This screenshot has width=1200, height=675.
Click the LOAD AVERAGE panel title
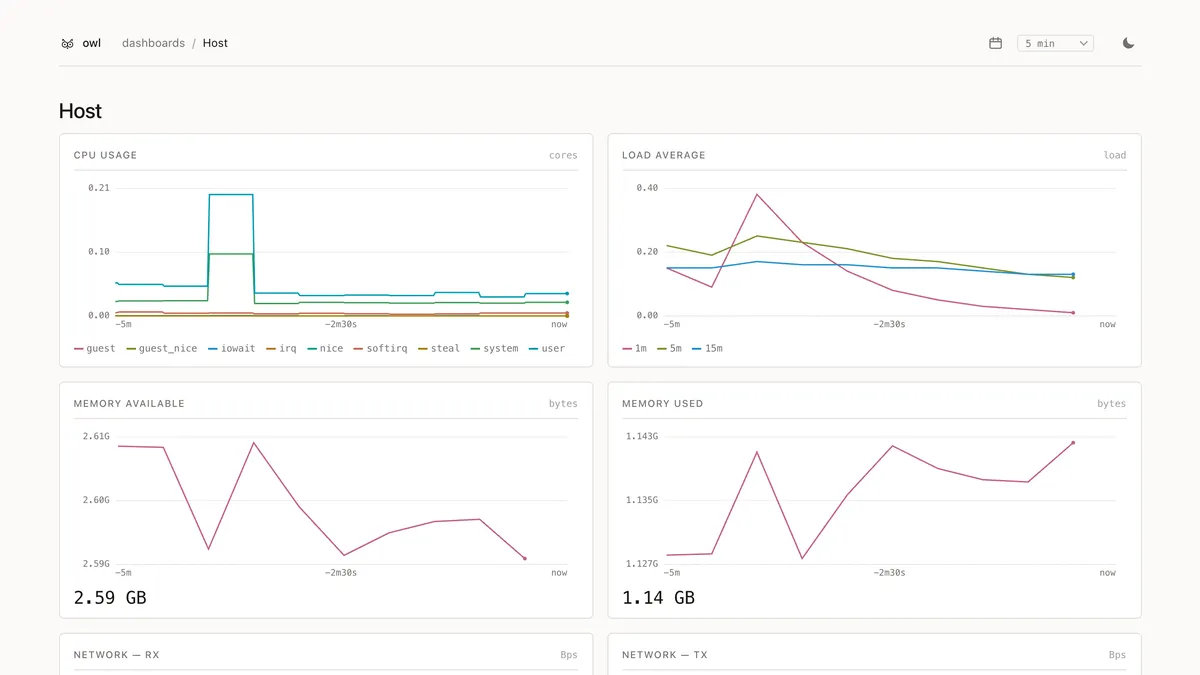pyautogui.click(x=664, y=155)
